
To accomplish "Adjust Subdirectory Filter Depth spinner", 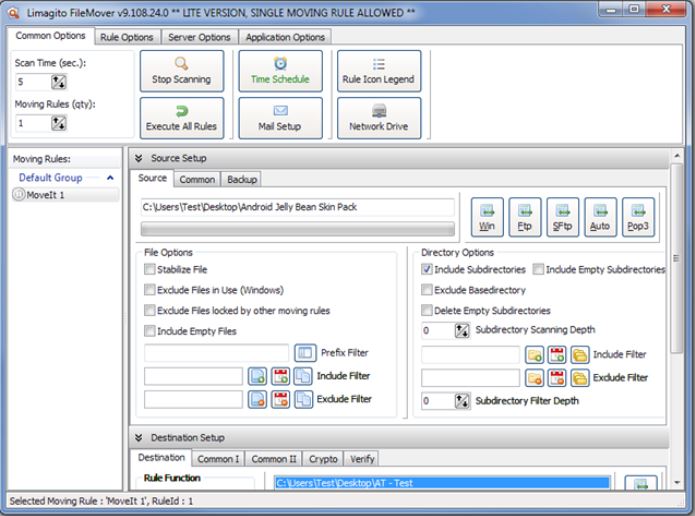I will (462, 401).
